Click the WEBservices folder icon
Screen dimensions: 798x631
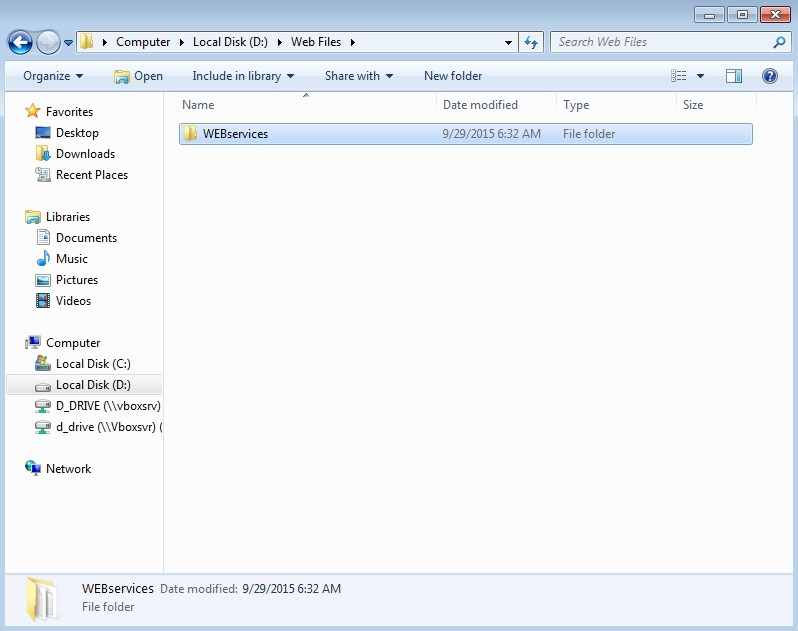coord(190,134)
